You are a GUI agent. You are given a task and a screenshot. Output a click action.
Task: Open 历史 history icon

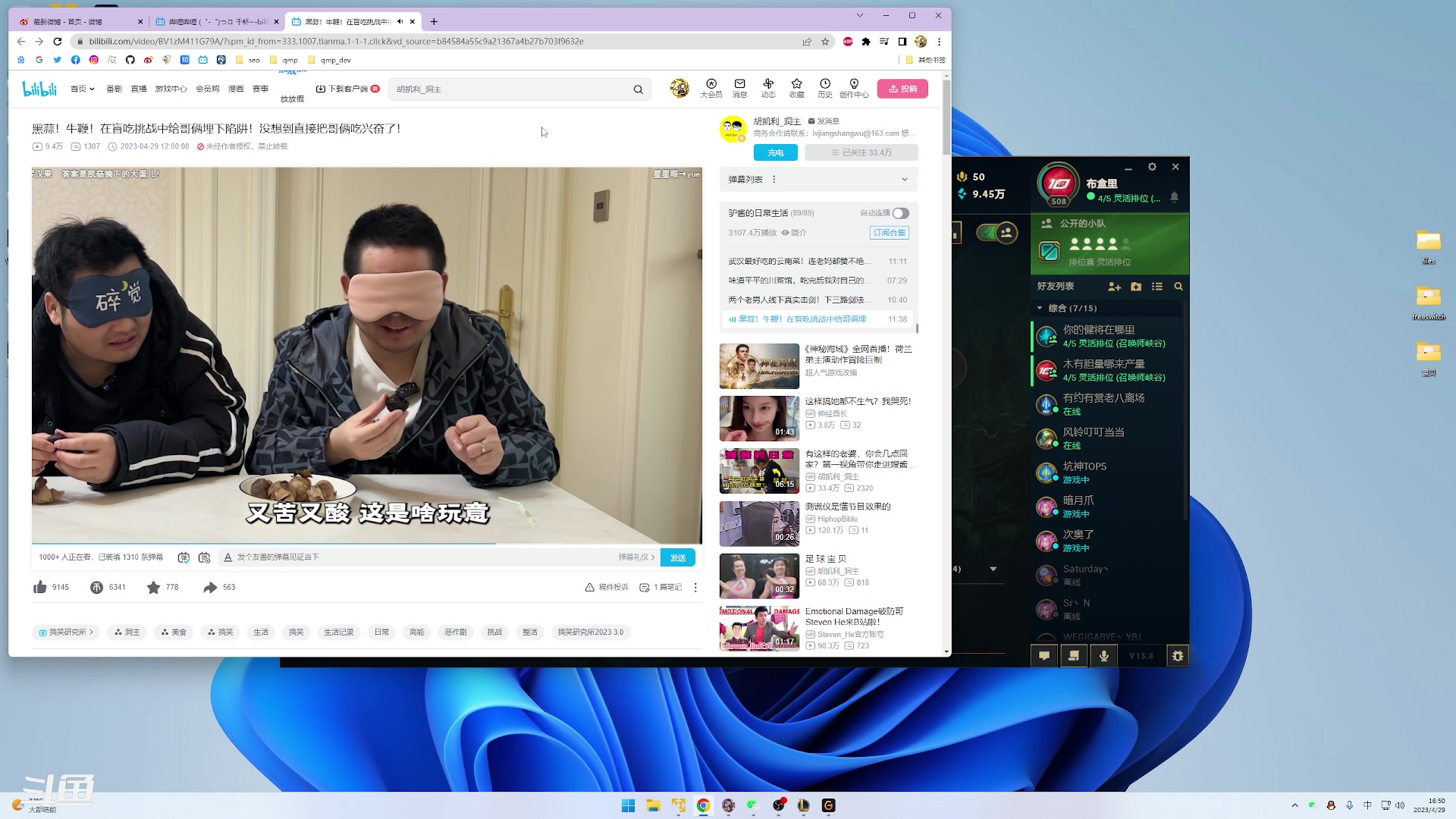click(825, 88)
